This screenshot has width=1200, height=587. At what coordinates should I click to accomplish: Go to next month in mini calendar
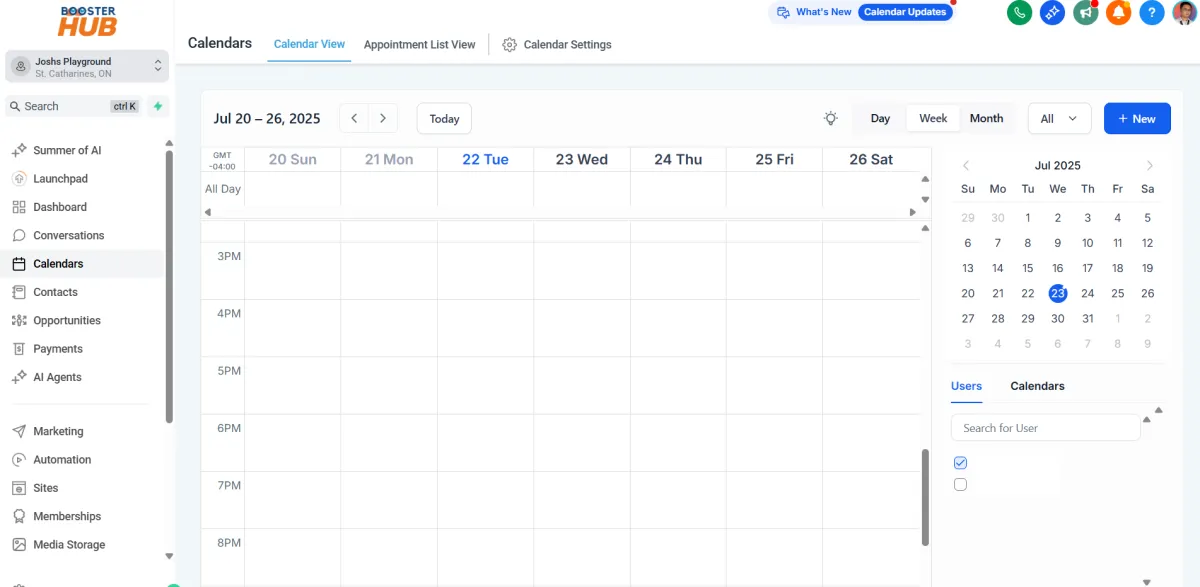[1150, 166]
